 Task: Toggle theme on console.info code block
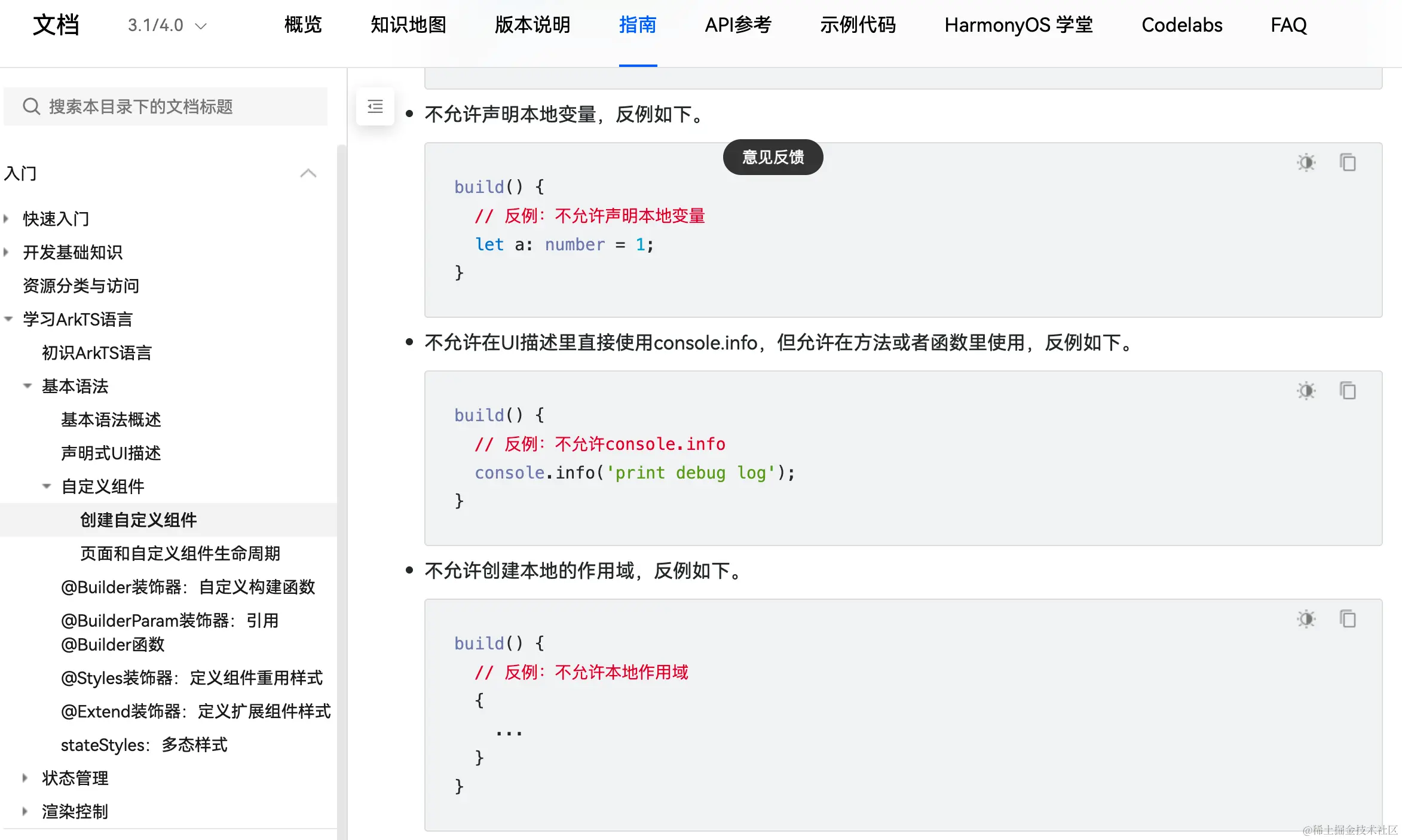(x=1306, y=391)
